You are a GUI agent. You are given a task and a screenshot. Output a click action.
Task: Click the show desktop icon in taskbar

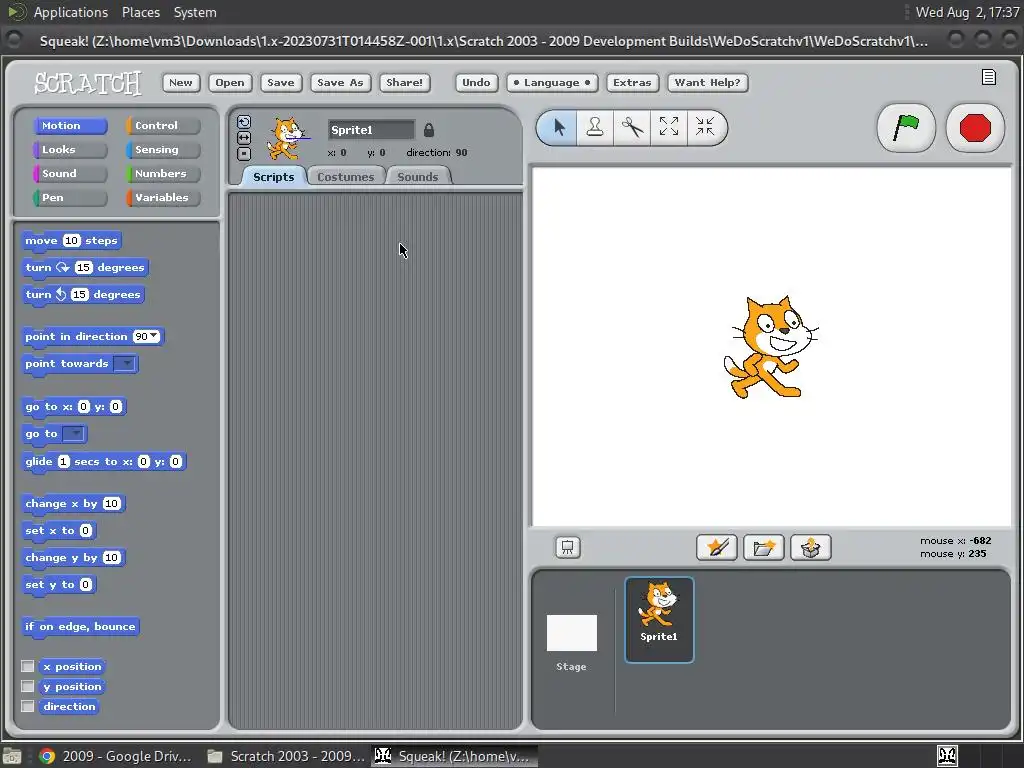point(12,756)
